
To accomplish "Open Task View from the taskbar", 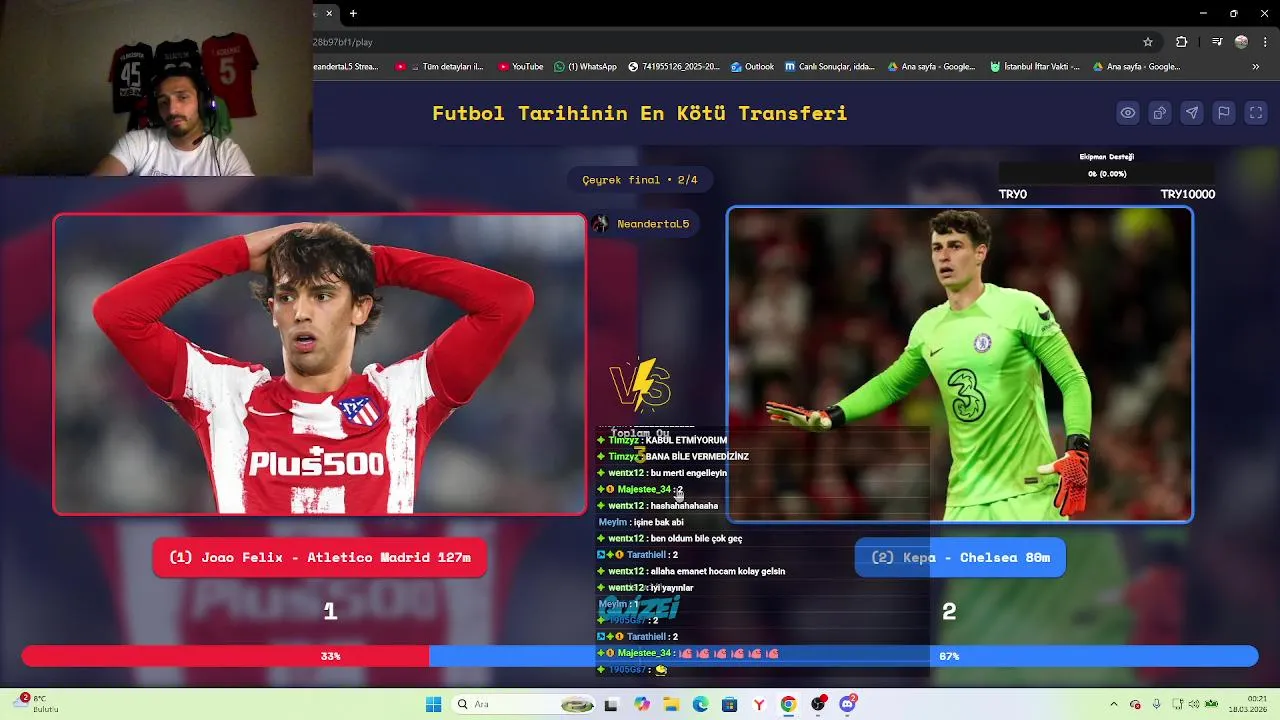I will point(611,704).
